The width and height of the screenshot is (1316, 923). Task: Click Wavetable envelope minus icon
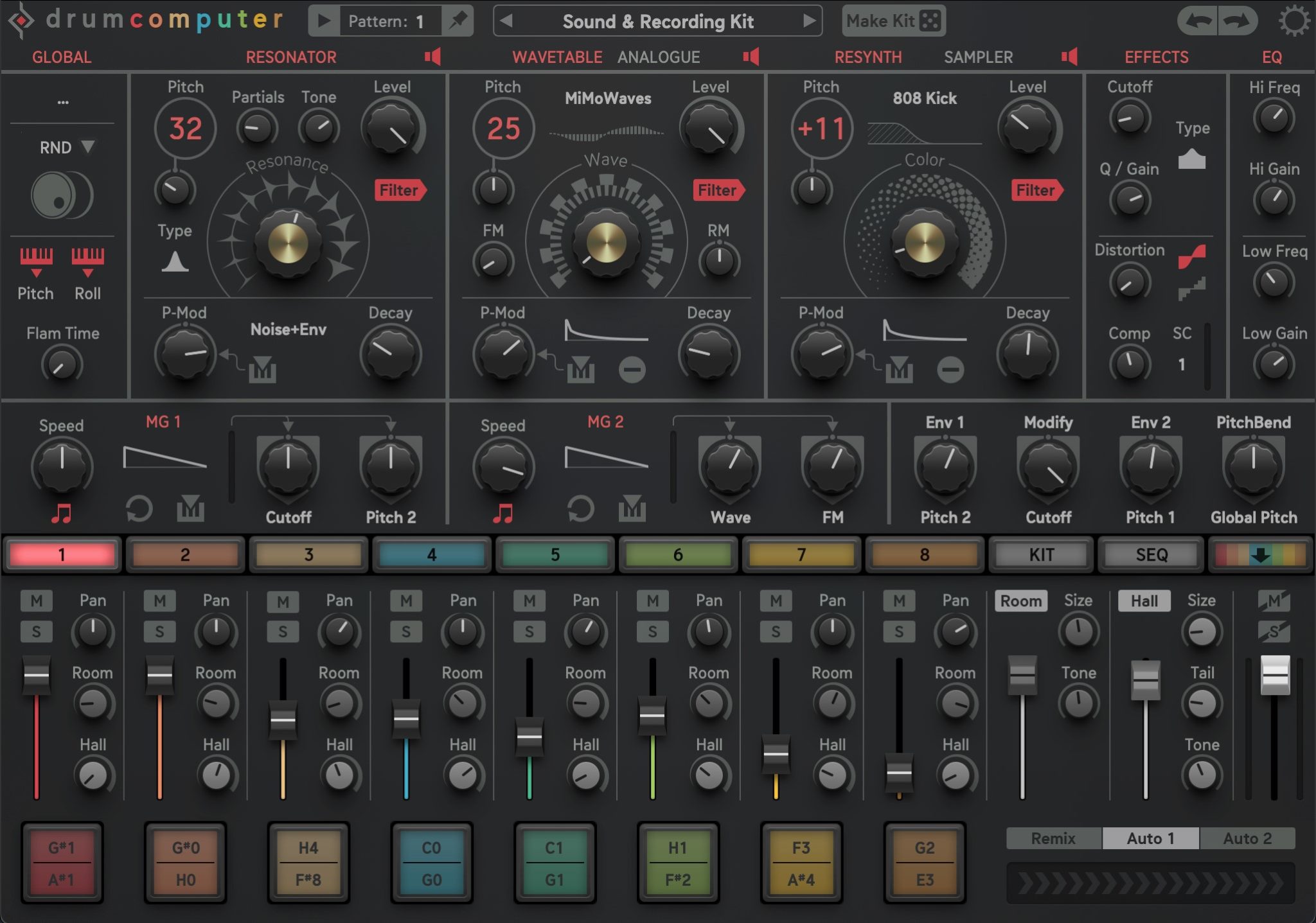(x=632, y=369)
